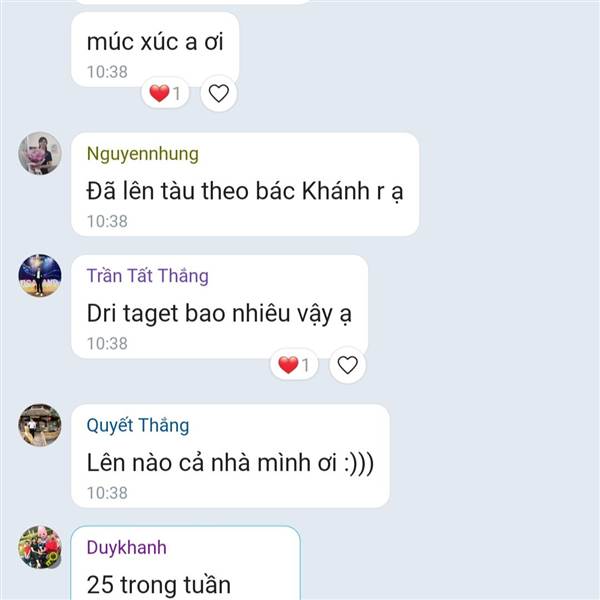Tap the sender name Nguyennhung

[143, 154]
